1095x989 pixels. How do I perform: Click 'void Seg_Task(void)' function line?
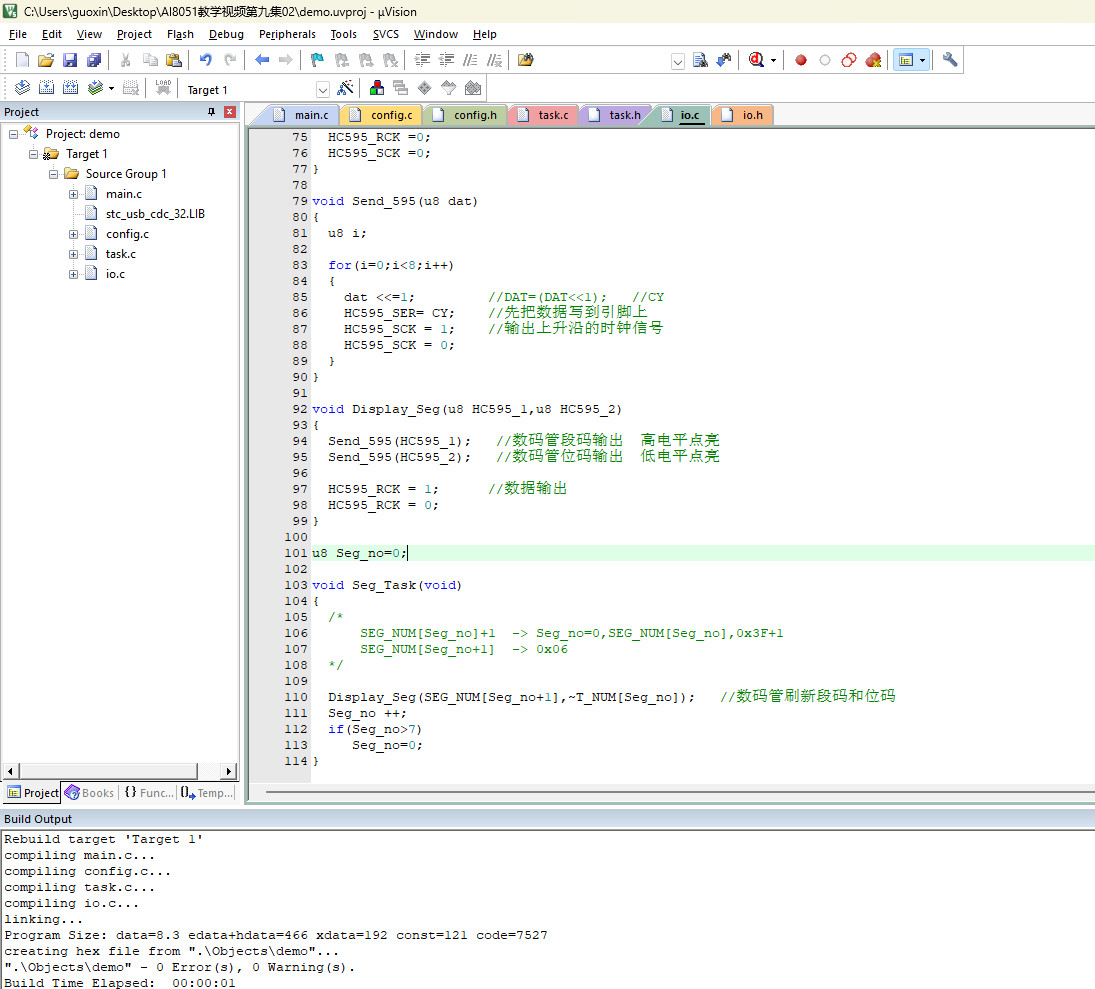(x=387, y=585)
